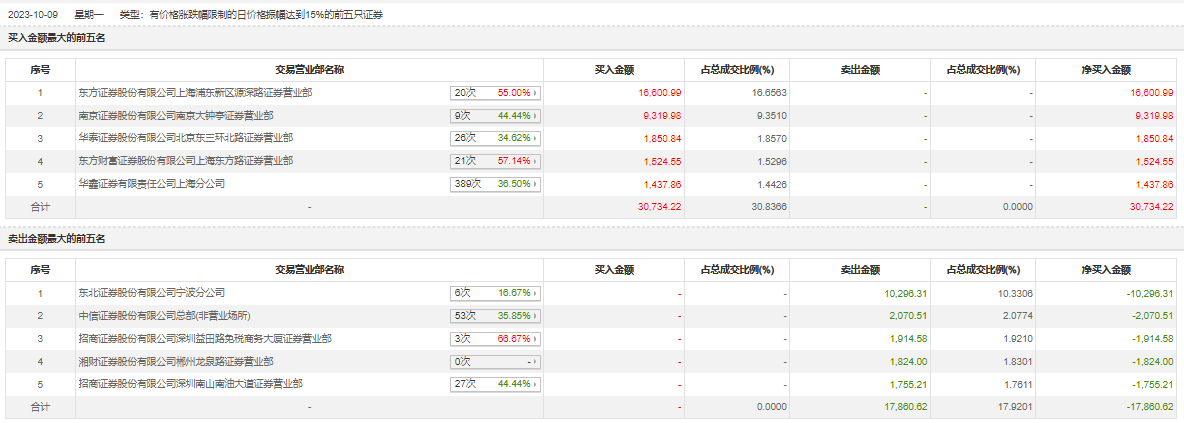
Task: Open 招商证券深圳益田路免税商务大厦证券营业部 link
Action: 205,339
